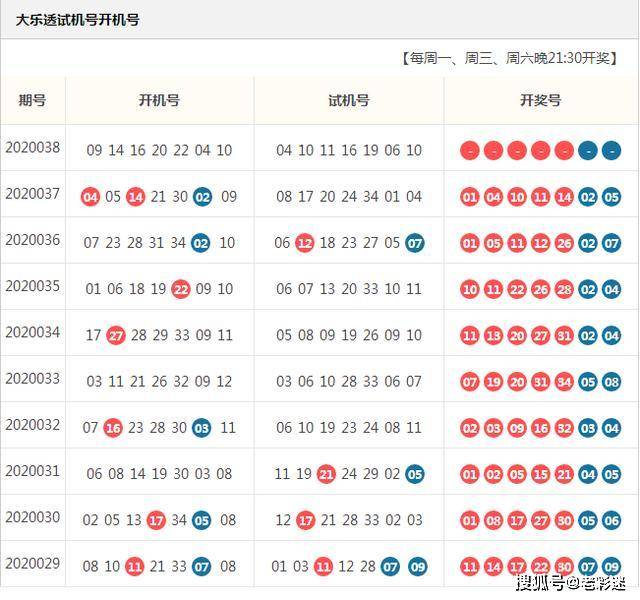Click red ball 10 in 2020037 开奖号 column
640x600 pixels.
[517, 197]
